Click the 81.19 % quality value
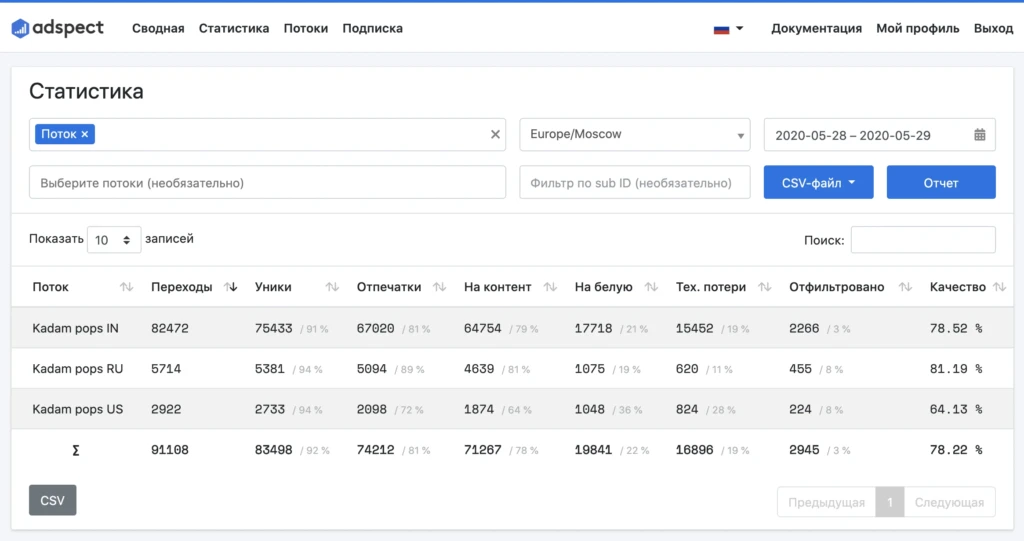Image resolution: width=1024 pixels, height=541 pixels. (x=956, y=369)
